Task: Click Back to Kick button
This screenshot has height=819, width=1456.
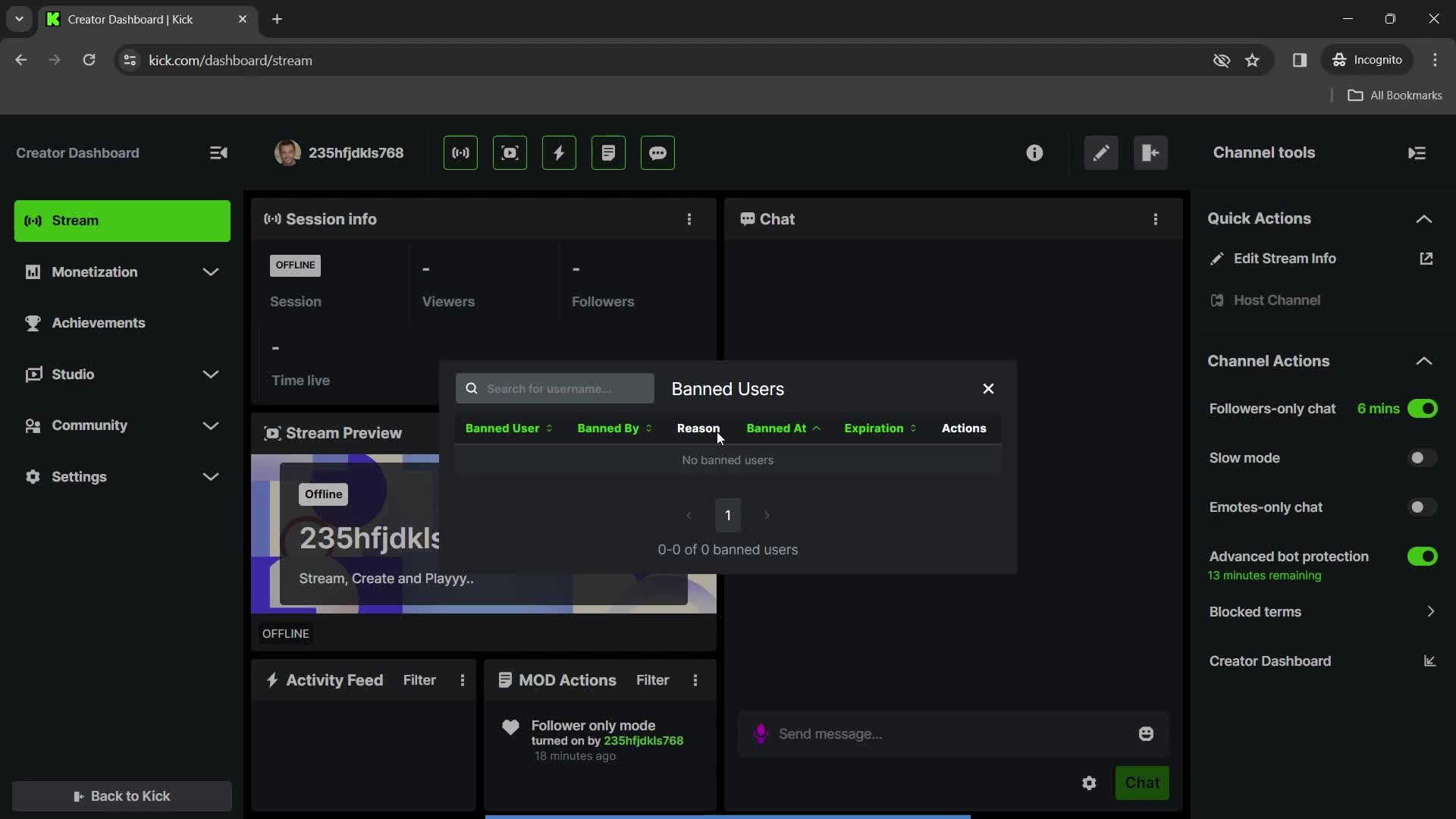Action: pyautogui.click(x=122, y=795)
